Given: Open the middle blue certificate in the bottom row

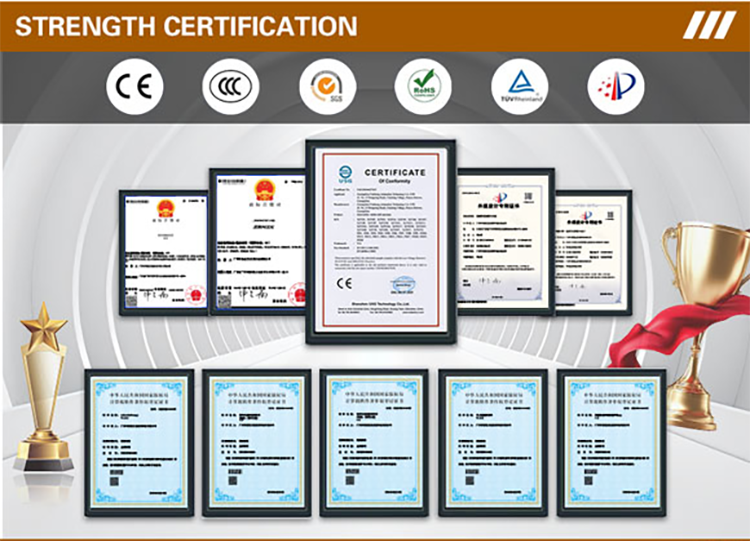Looking at the screenshot, I should 375,442.
